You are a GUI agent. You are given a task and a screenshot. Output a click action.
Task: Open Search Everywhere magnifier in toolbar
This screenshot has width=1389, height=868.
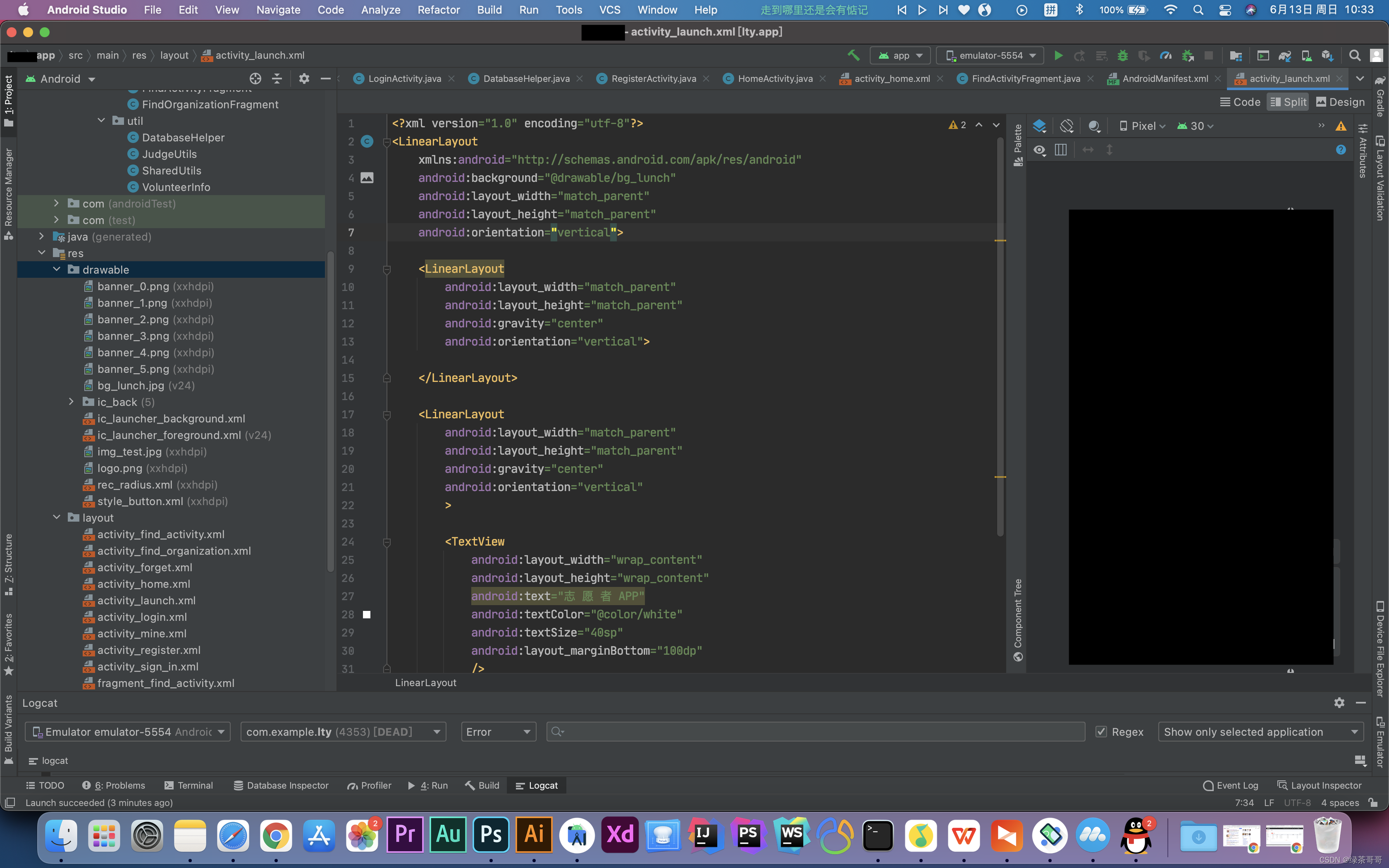(x=1355, y=56)
